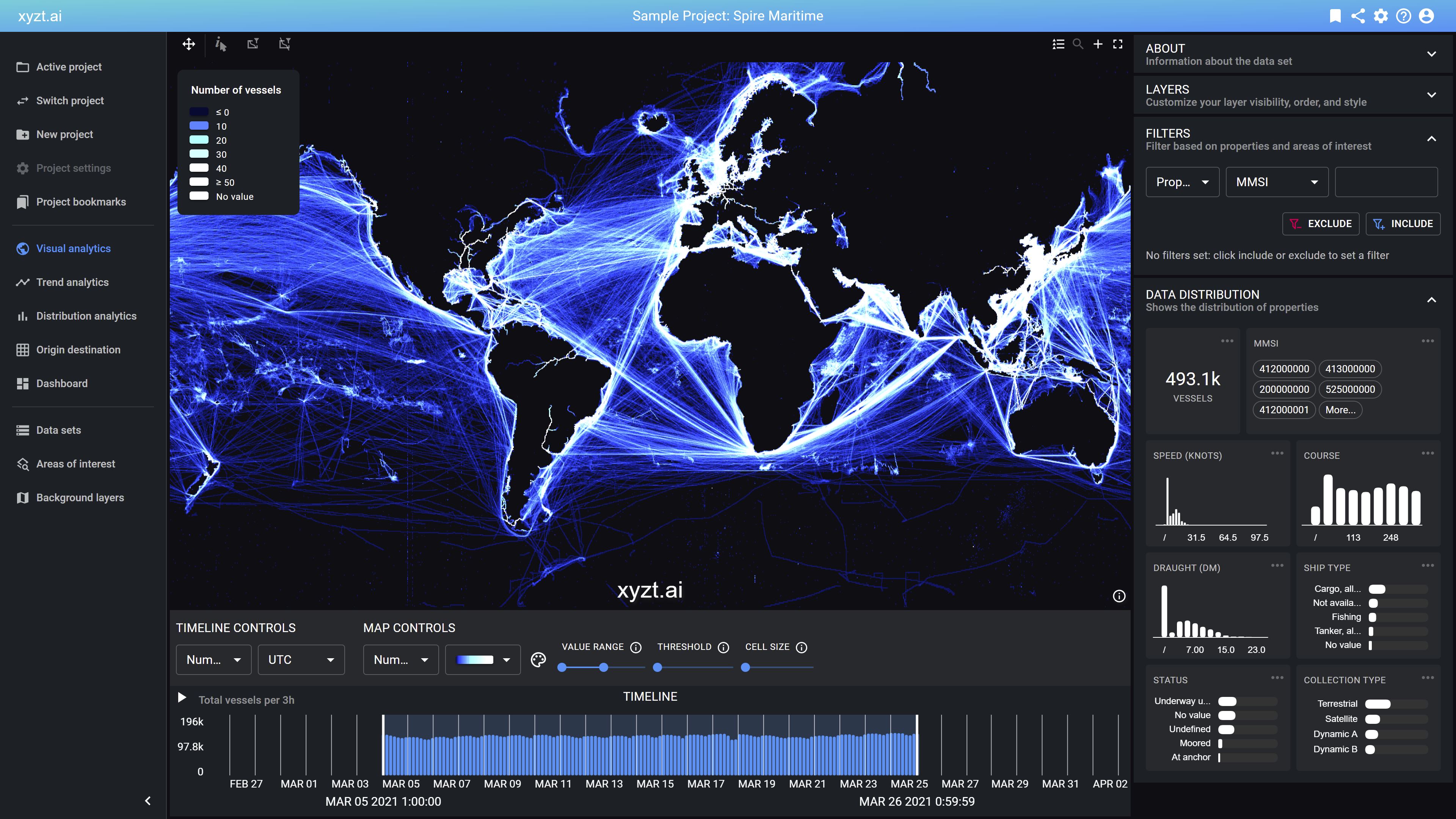Click the filter value input field
This screenshot has width=1456, height=819.
1386,182
